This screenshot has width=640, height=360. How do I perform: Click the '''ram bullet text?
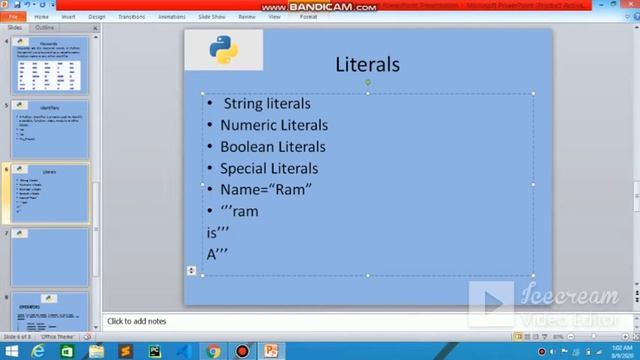(239, 211)
